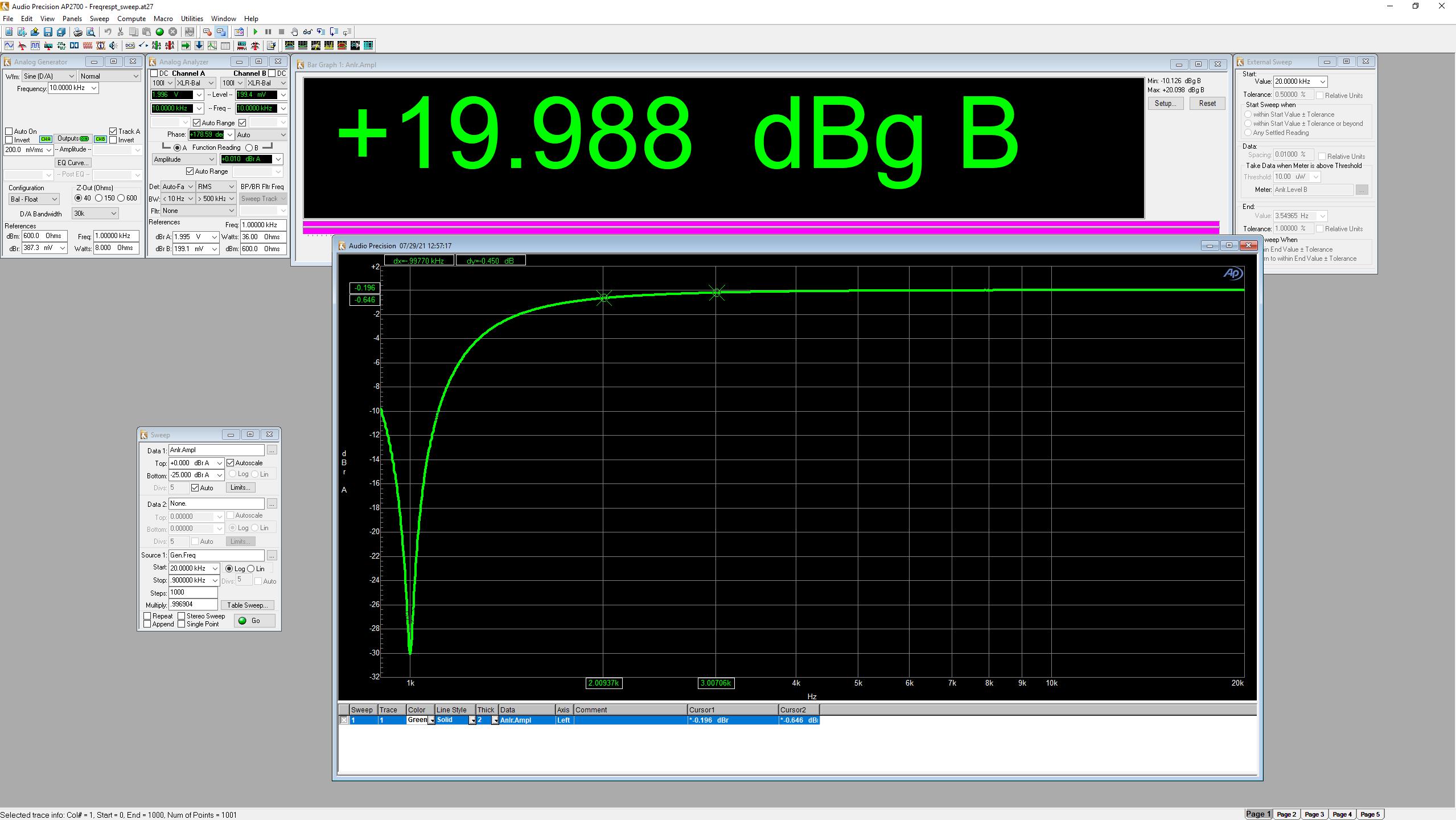
Task: Open the Analog Analyzer panel icon
Action: tap(22, 46)
